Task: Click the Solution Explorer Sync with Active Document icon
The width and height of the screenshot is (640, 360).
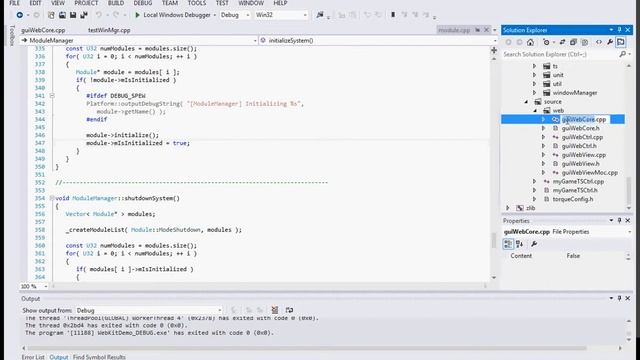Action: [562, 42]
